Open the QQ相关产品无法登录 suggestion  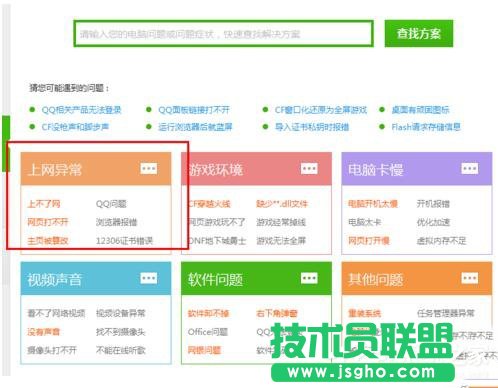pyautogui.click(x=81, y=110)
